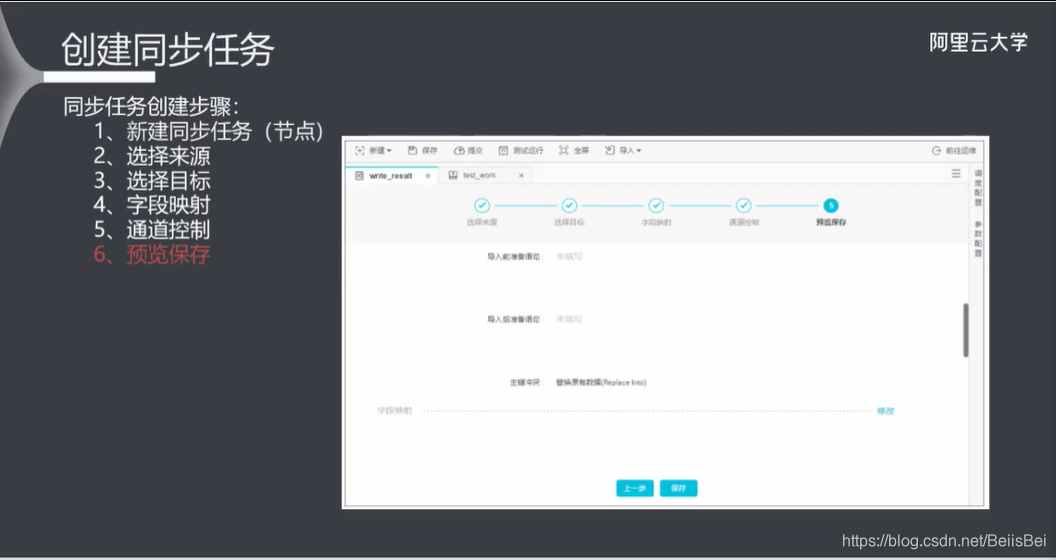The width and height of the screenshot is (1056, 560).
Task: Click slide text 3、选择目标
Action: [152, 180]
